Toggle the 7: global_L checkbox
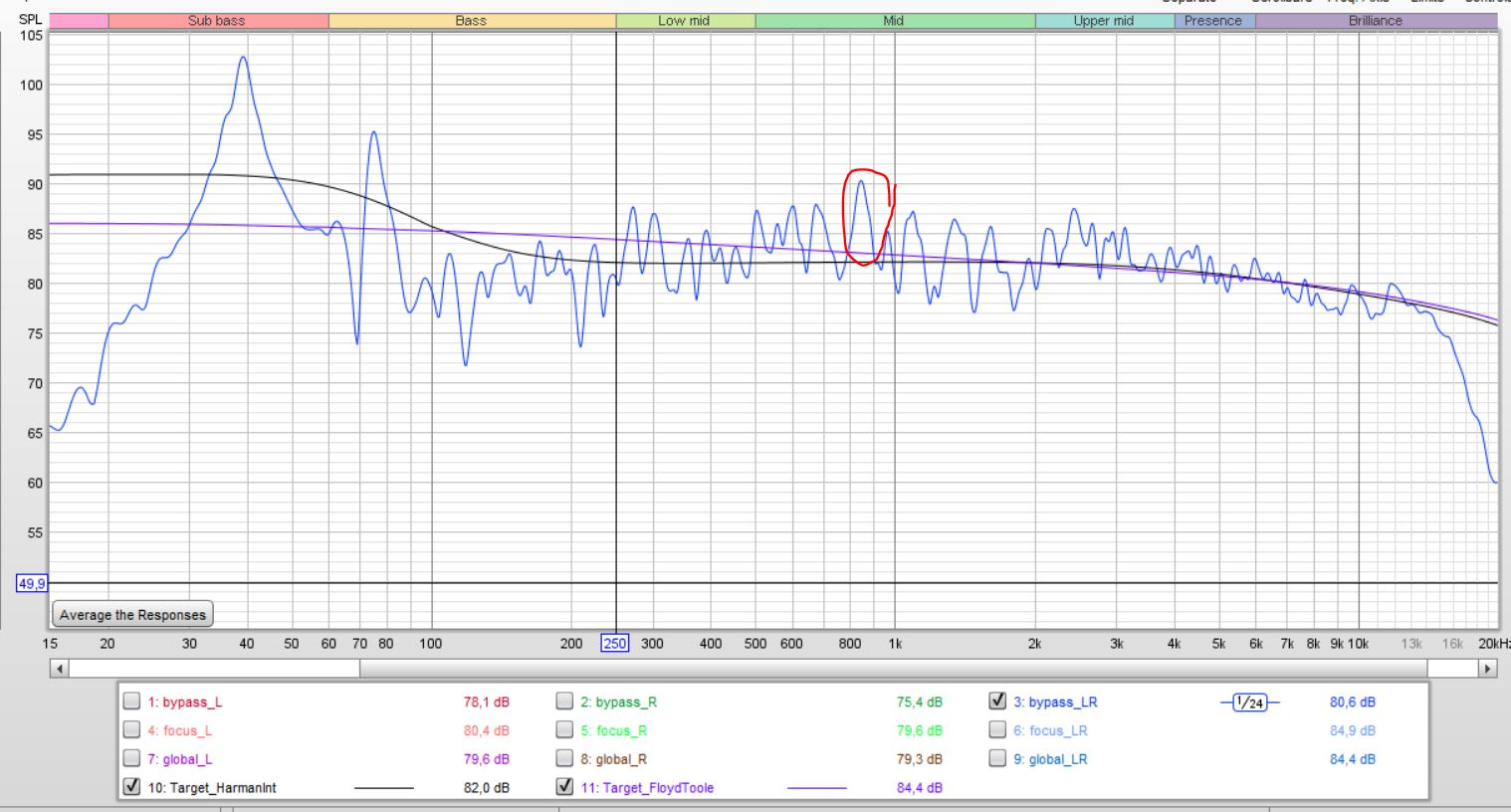The image size is (1511, 812). (x=131, y=758)
